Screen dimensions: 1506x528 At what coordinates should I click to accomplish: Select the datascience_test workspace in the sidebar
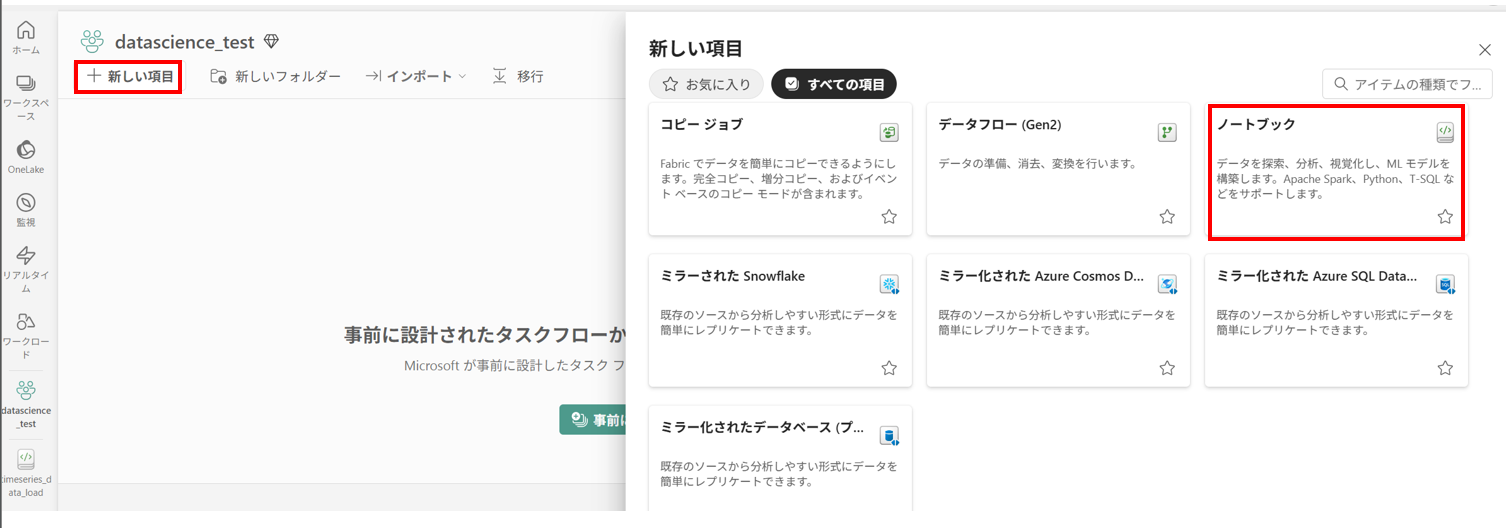tap(26, 404)
